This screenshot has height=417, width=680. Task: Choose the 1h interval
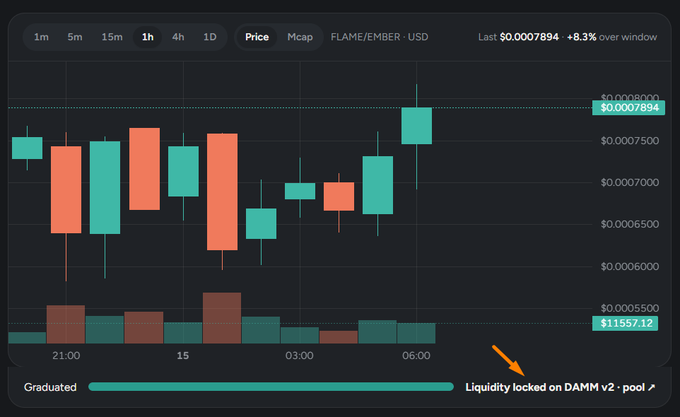tap(147, 37)
